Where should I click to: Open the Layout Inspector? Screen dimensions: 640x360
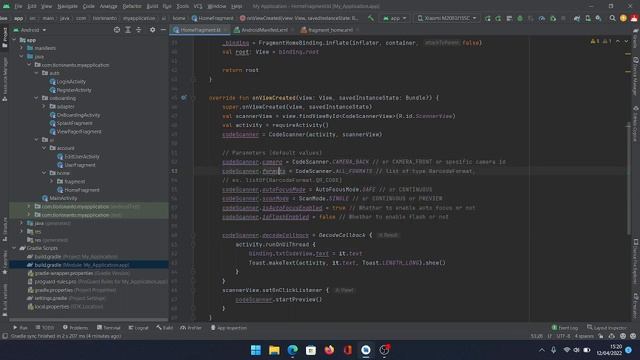tap(607, 328)
